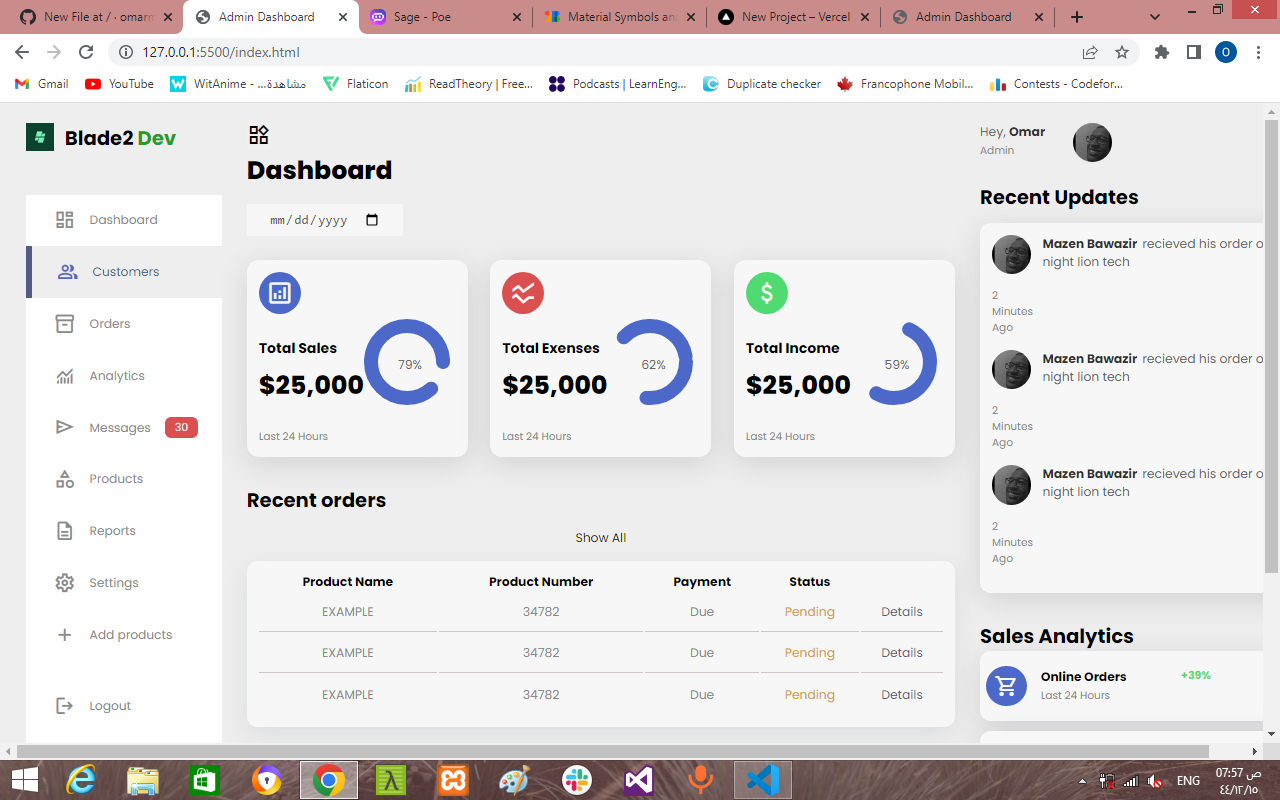The height and width of the screenshot is (800, 1280).
Task: Click the Add products plus icon
Action: click(x=64, y=634)
